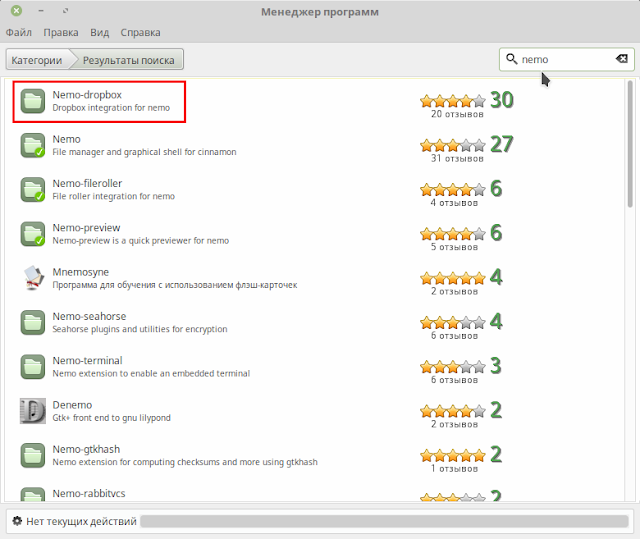Click the star rating of Nemo-gtkhash
Viewport: 640px width, 539px height.
click(453, 455)
